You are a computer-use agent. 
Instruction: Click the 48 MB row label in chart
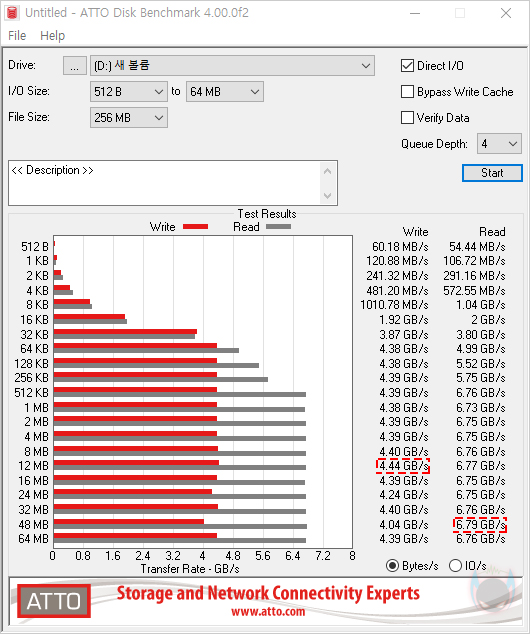click(34, 524)
